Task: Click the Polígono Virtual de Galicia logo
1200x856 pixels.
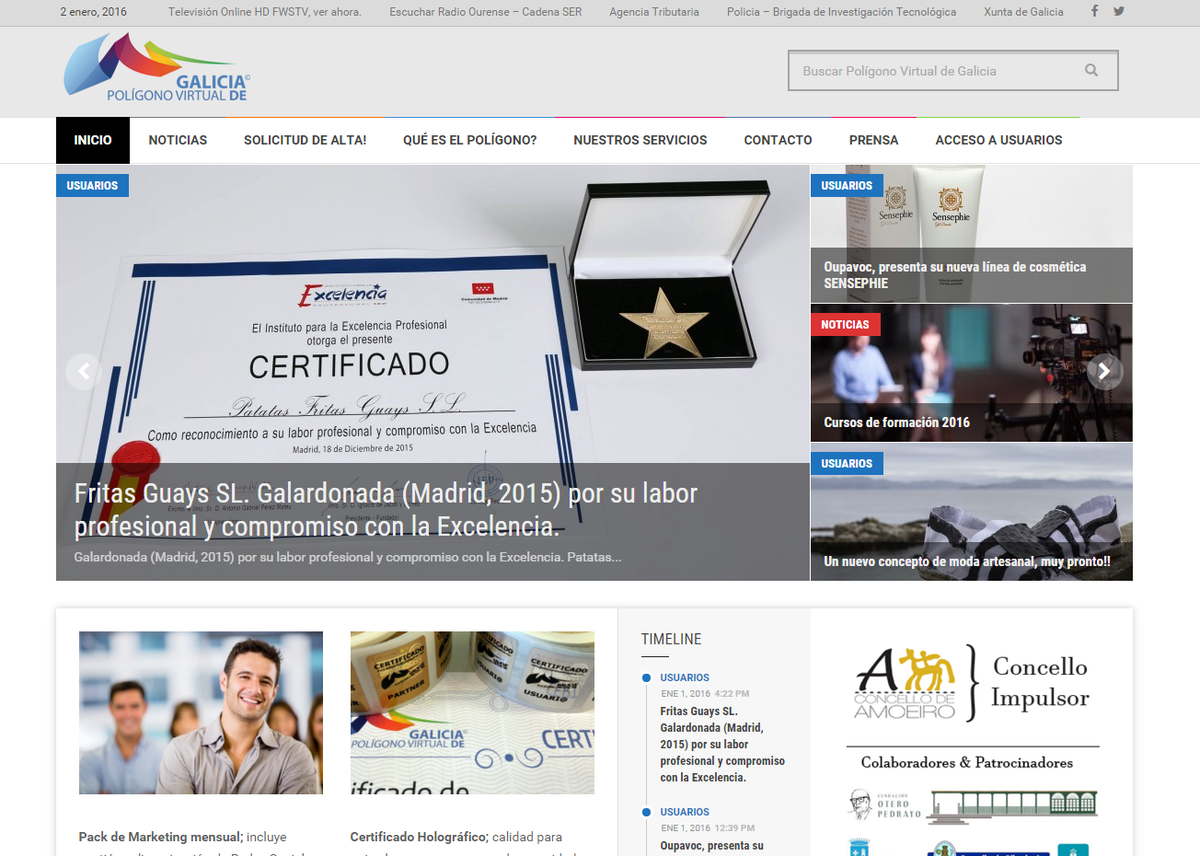Action: [x=157, y=68]
